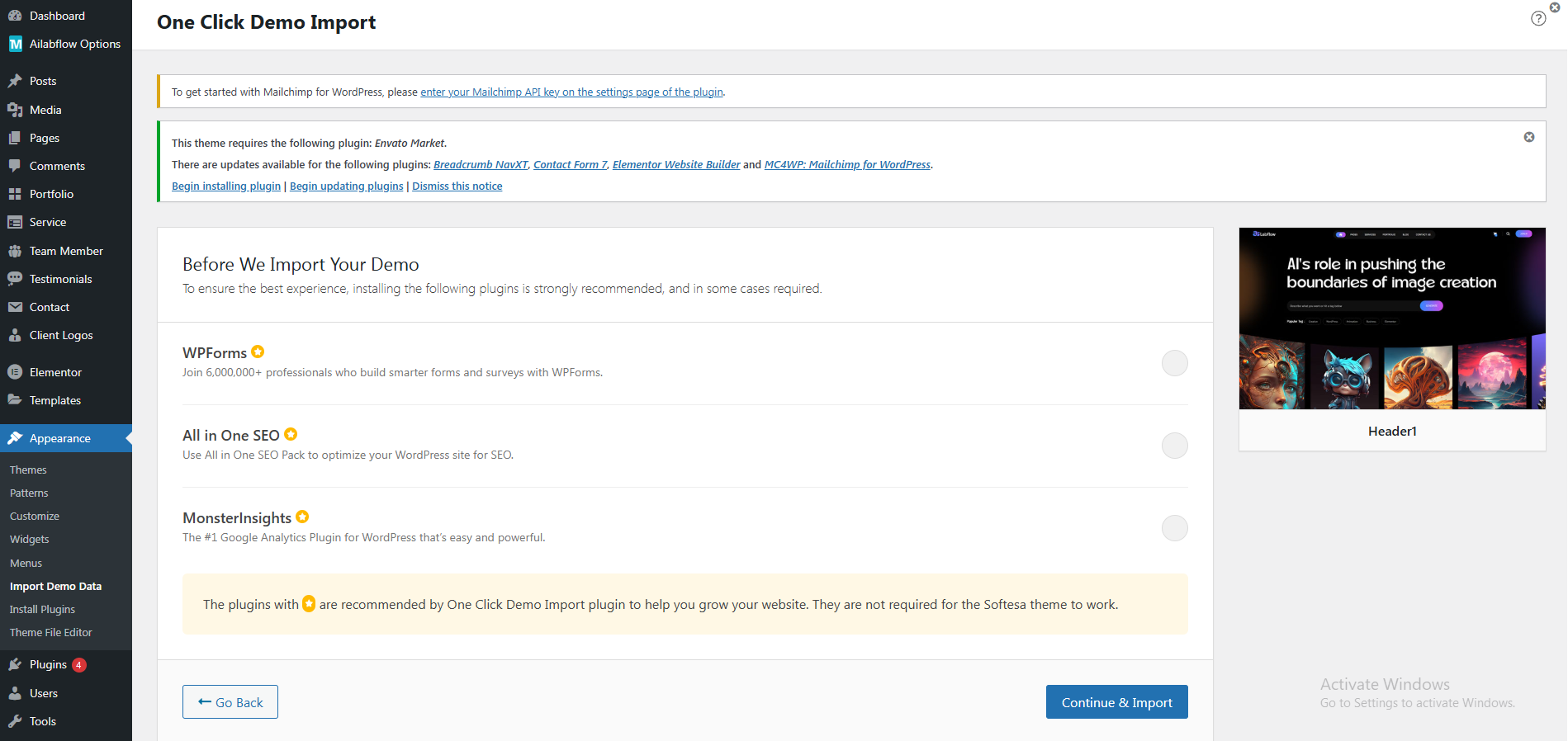The width and height of the screenshot is (1568, 741).
Task: Click the Media icon
Action: [x=15, y=110]
